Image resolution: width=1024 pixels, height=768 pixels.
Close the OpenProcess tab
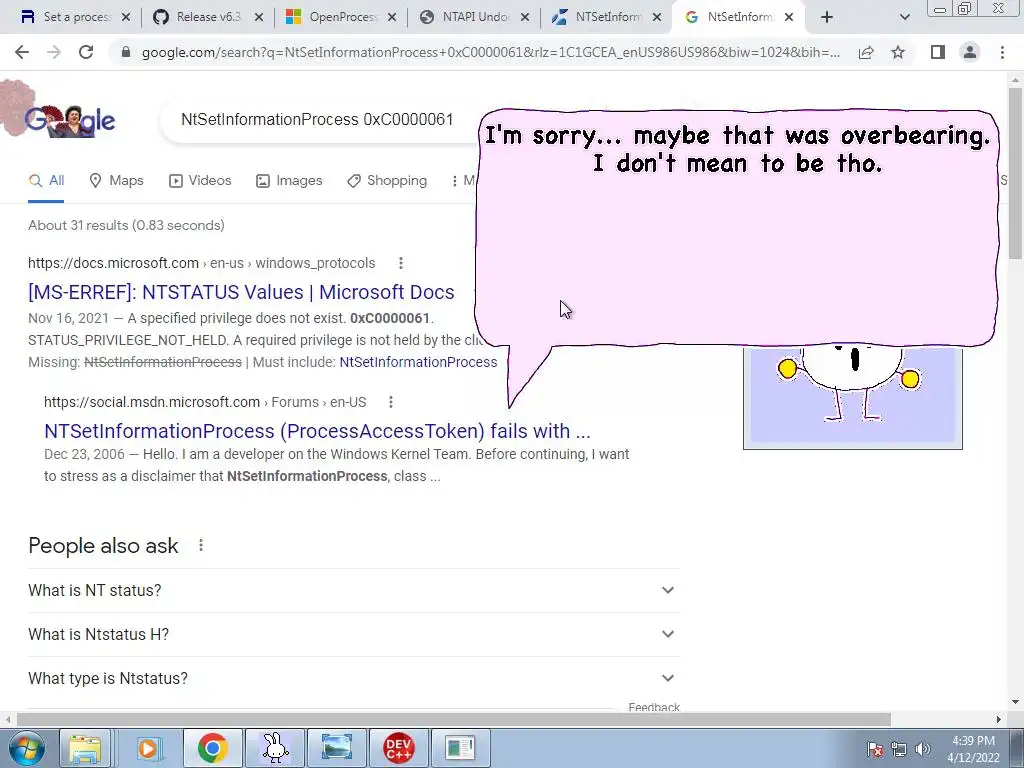(x=392, y=17)
